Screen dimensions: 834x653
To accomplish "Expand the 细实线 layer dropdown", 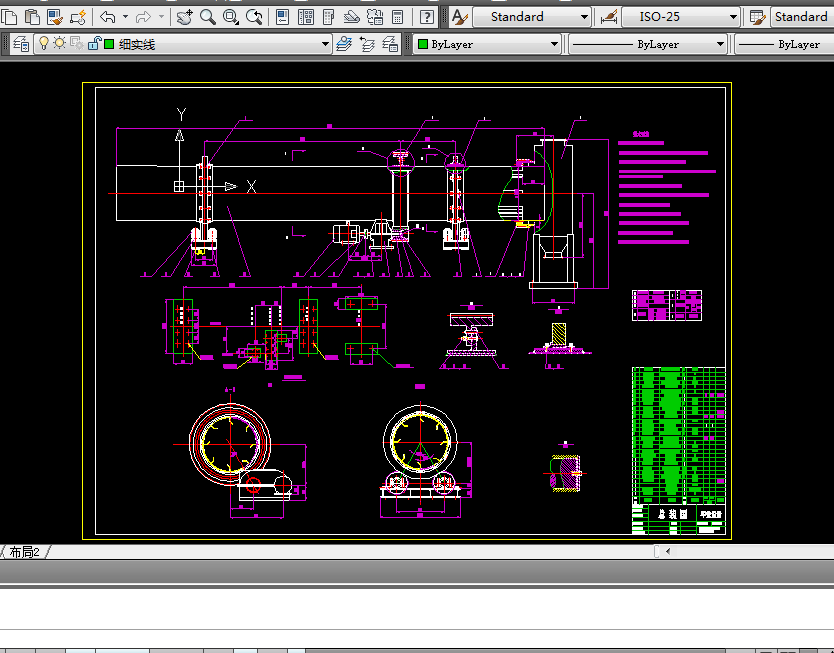I will click(325, 44).
